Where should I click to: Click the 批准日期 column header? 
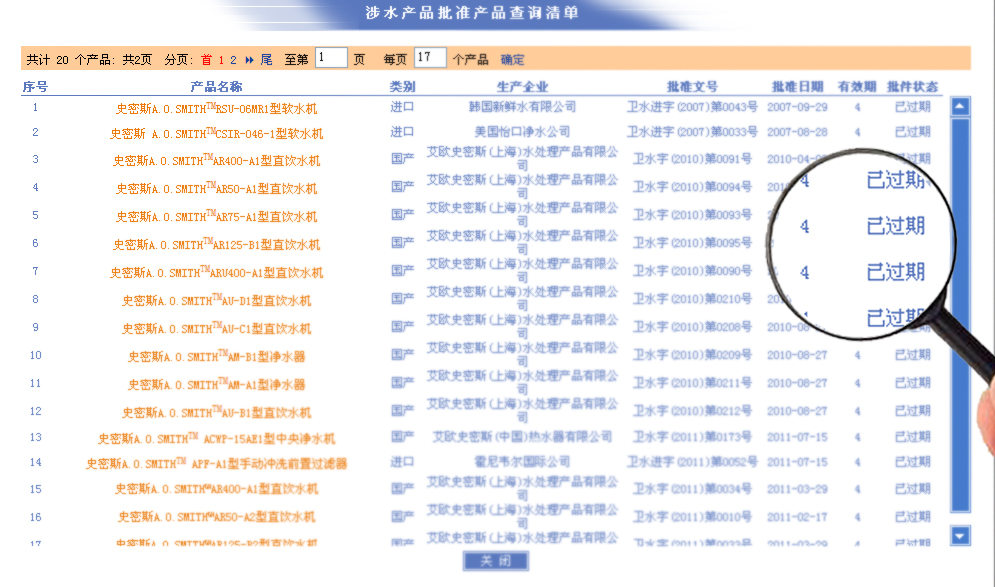point(797,86)
